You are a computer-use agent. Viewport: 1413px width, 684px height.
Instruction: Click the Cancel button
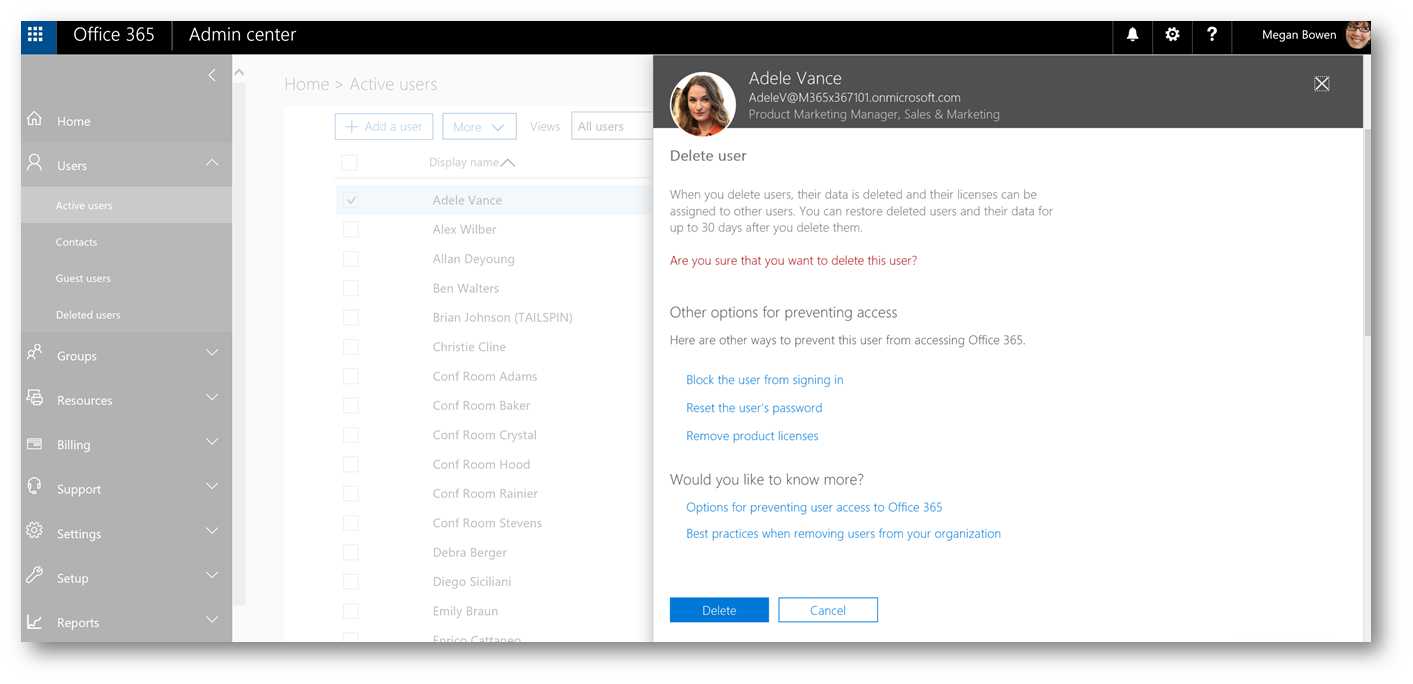(x=828, y=610)
